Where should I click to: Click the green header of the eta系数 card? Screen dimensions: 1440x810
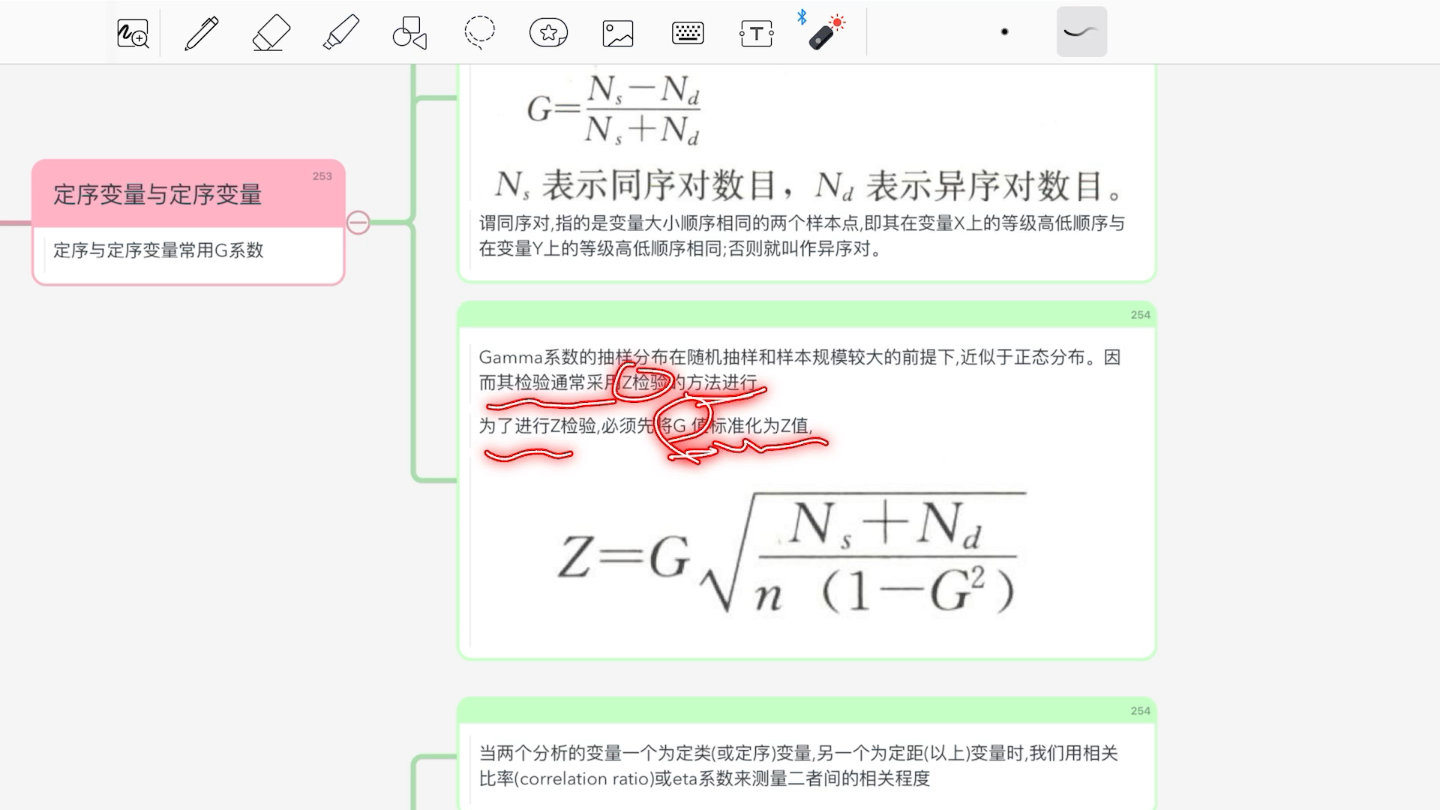807,710
